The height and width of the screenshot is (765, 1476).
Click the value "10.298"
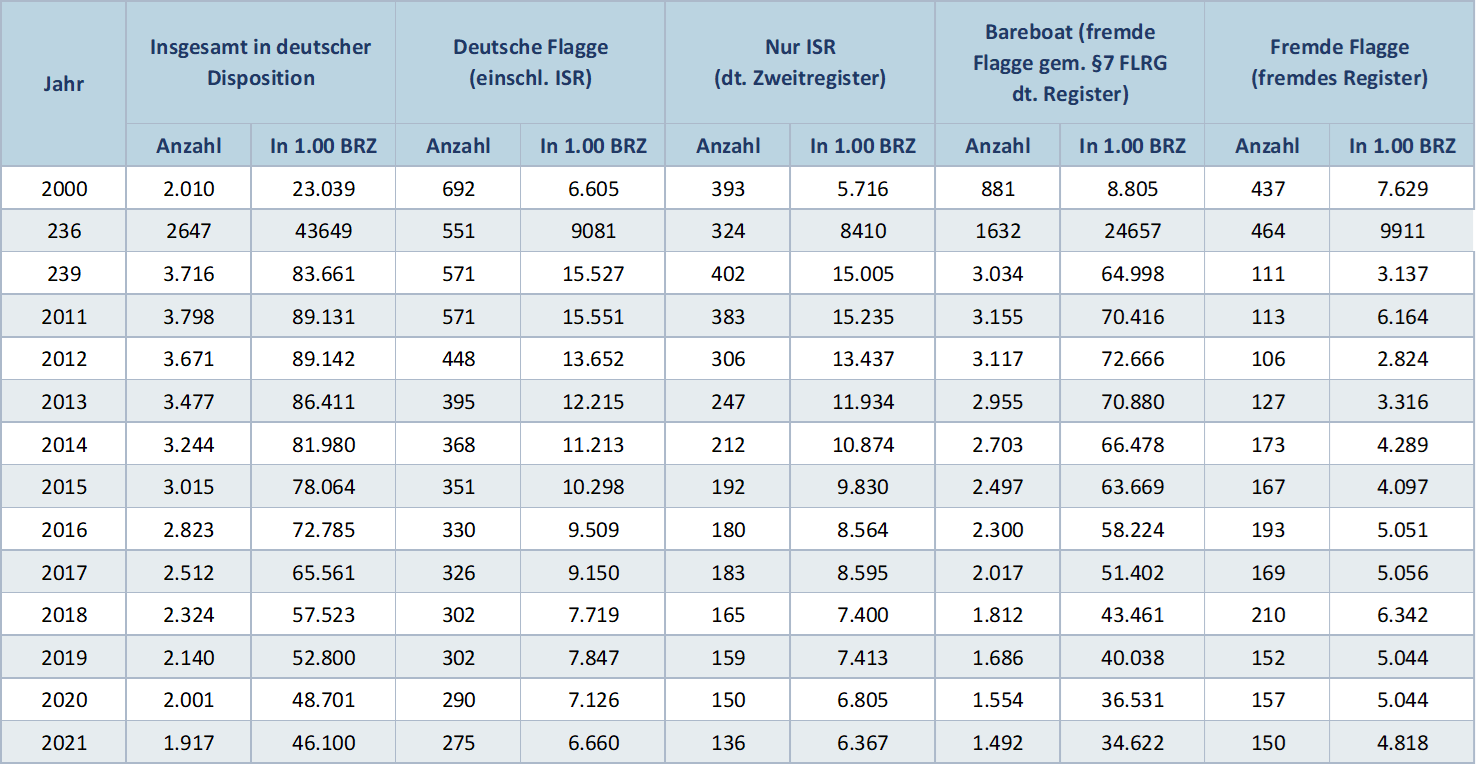tap(594, 487)
